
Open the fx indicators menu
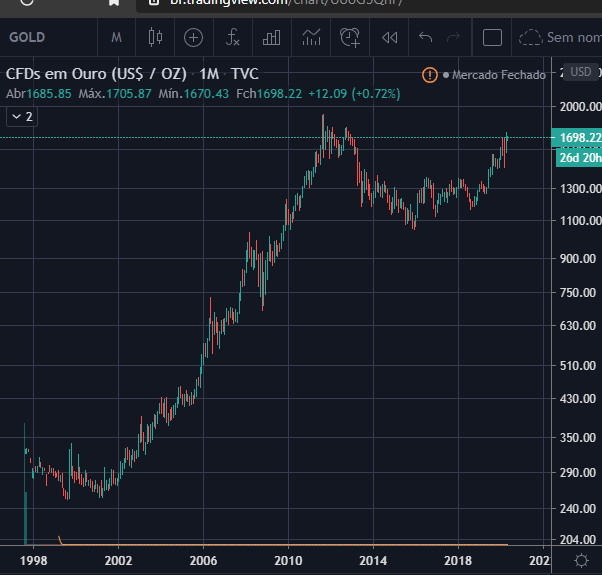(x=233, y=38)
